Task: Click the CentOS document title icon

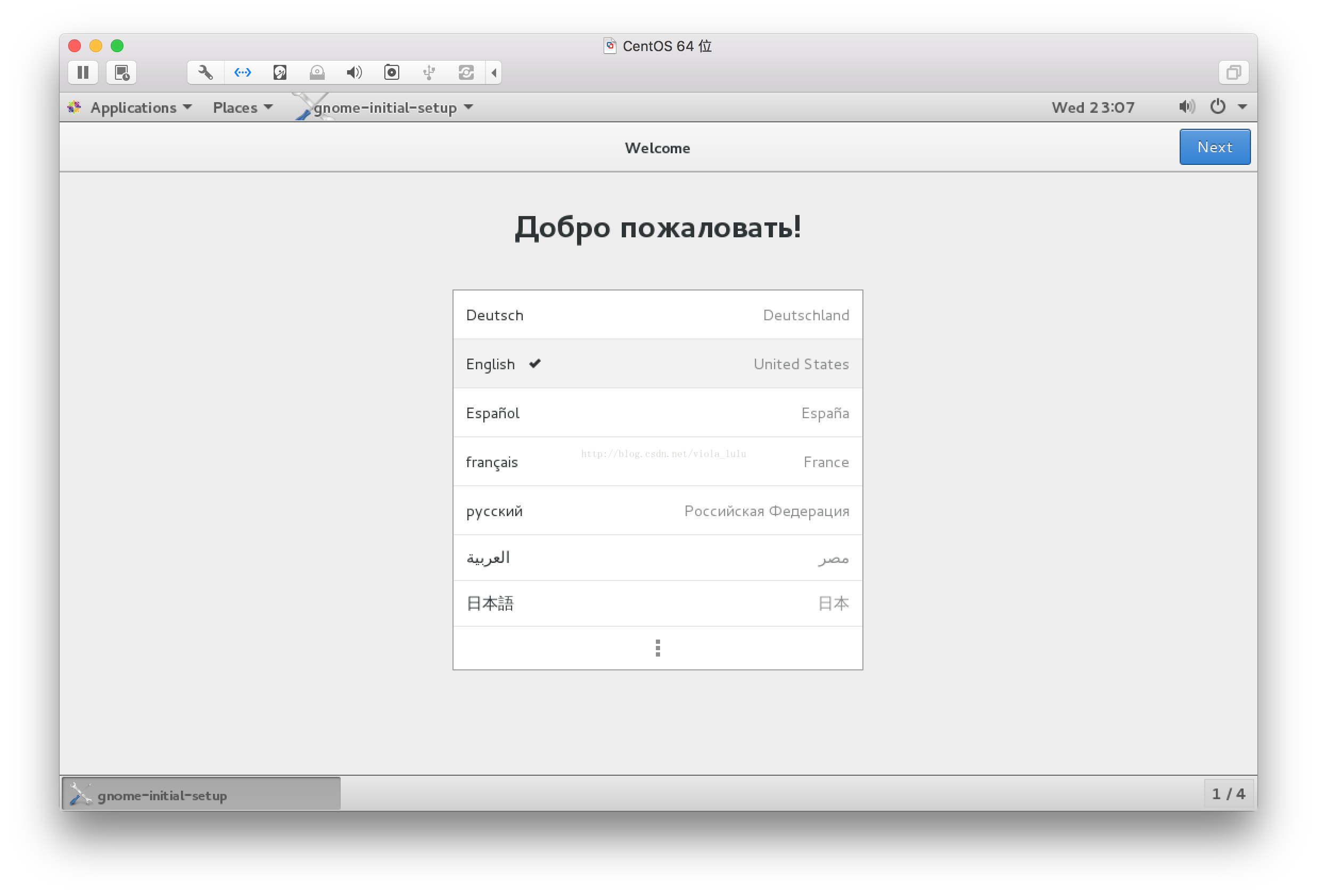Action: point(610,45)
